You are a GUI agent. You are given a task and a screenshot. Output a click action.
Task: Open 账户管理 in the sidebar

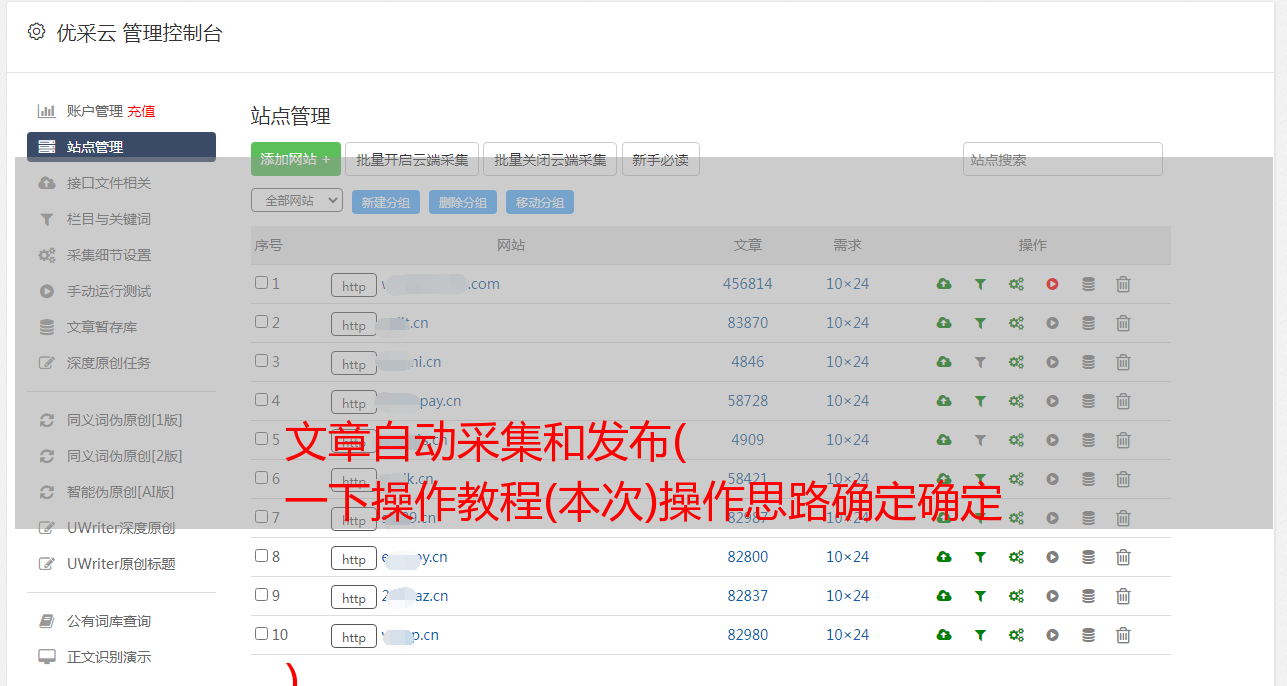click(x=94, y=111)
